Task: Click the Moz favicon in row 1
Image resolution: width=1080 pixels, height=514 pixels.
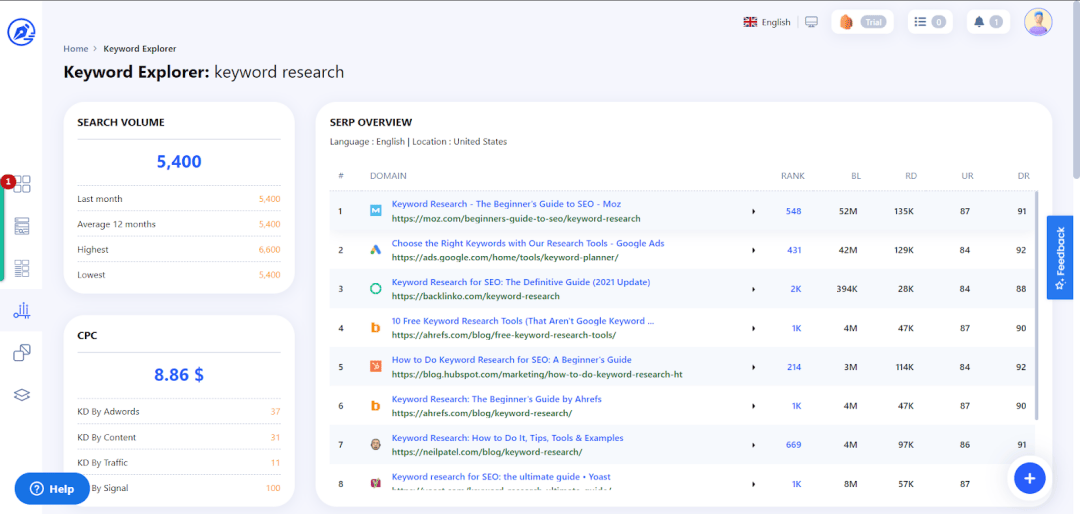Action: point(375,211)
